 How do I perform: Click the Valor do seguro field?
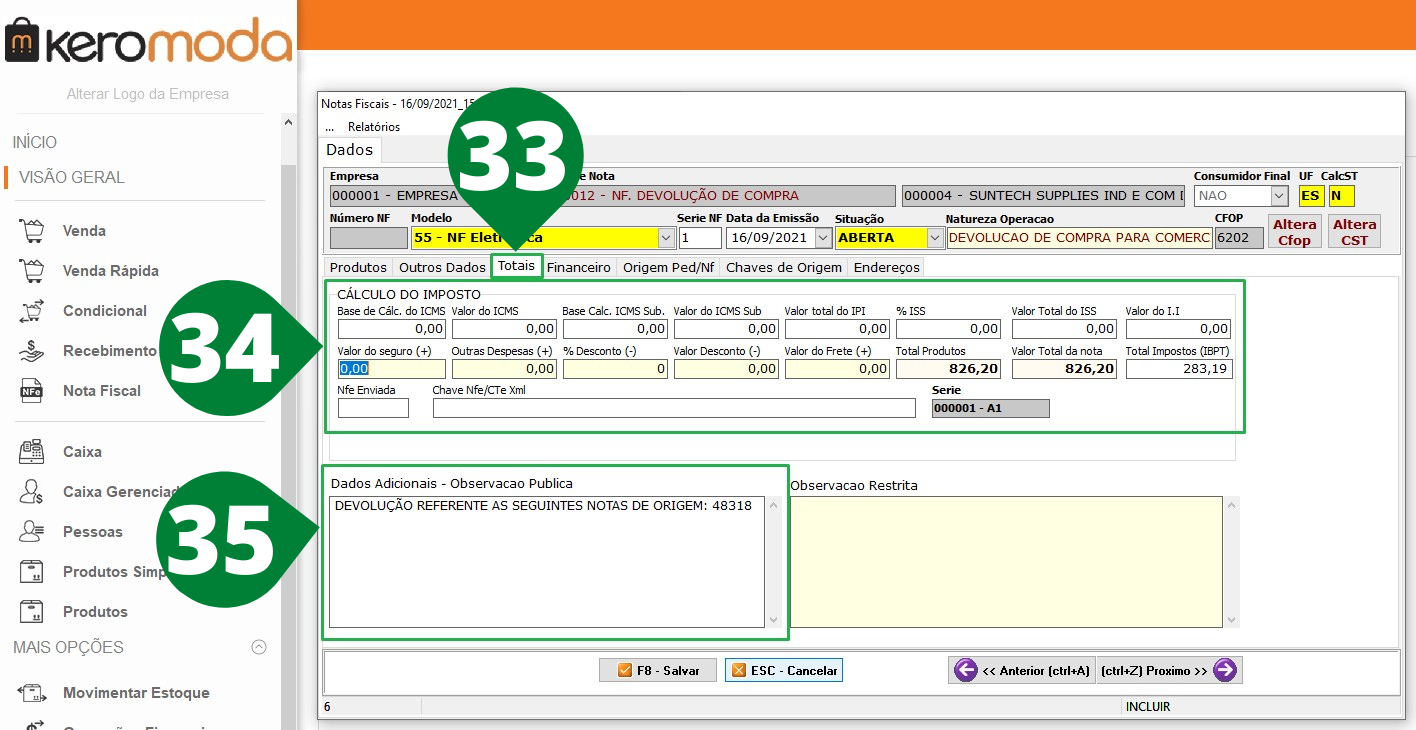tap(391, 369)
